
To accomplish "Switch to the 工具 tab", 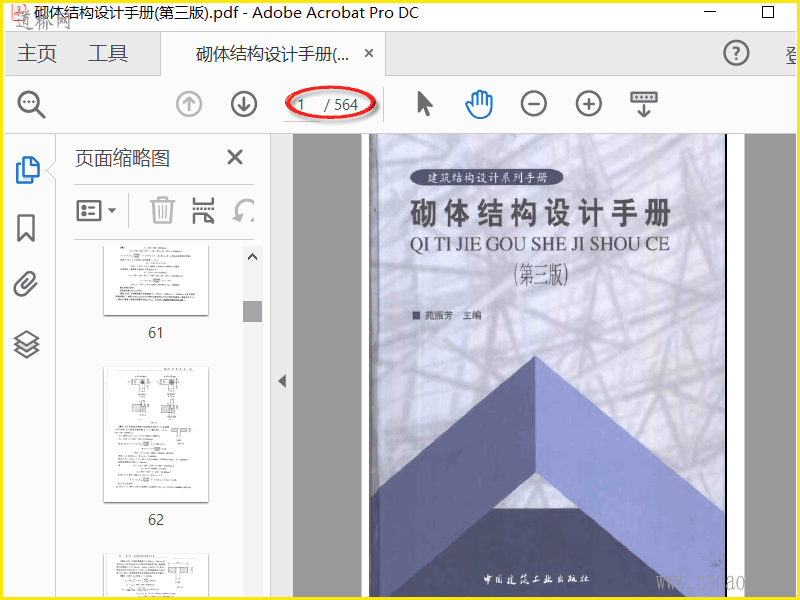I will [x=108, y=54].
